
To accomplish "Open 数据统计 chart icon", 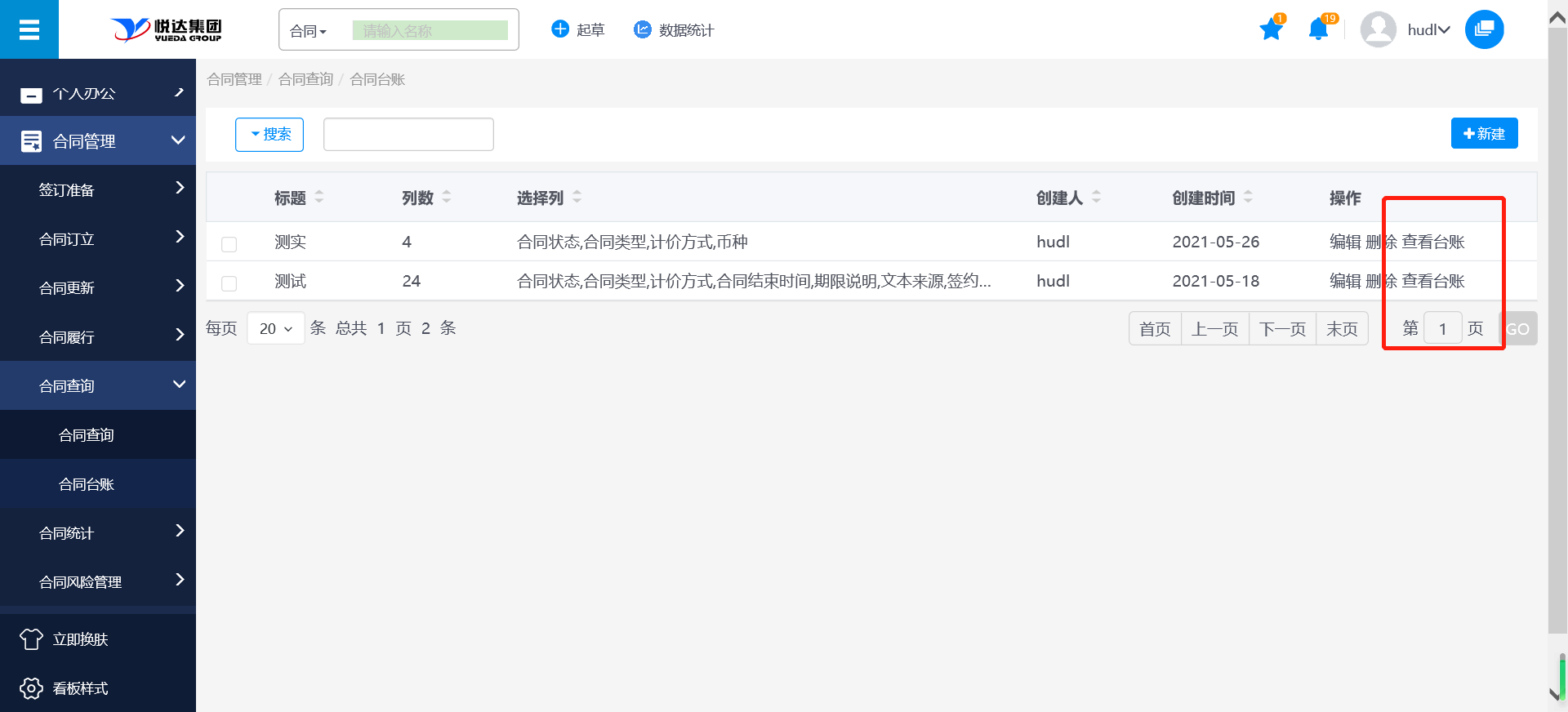I will (x=643, y=29).
